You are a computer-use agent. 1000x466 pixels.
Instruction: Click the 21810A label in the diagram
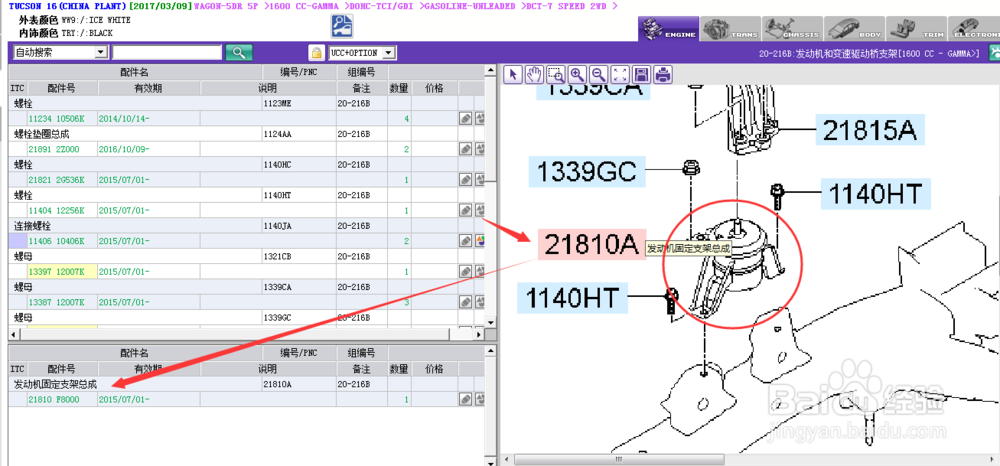pyautogui.click(x=591, y=245)
